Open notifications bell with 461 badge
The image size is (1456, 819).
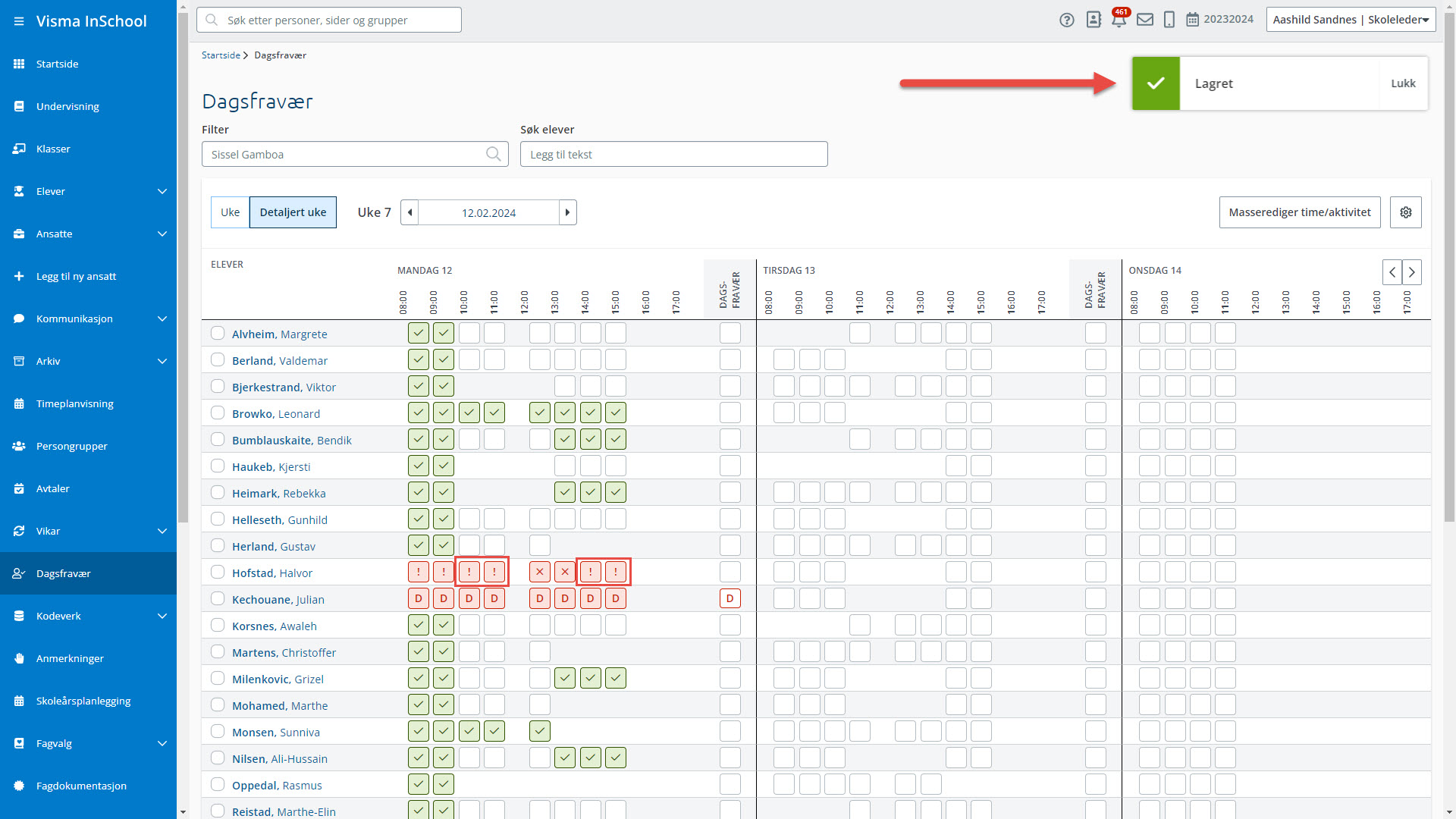(1119, 19)
